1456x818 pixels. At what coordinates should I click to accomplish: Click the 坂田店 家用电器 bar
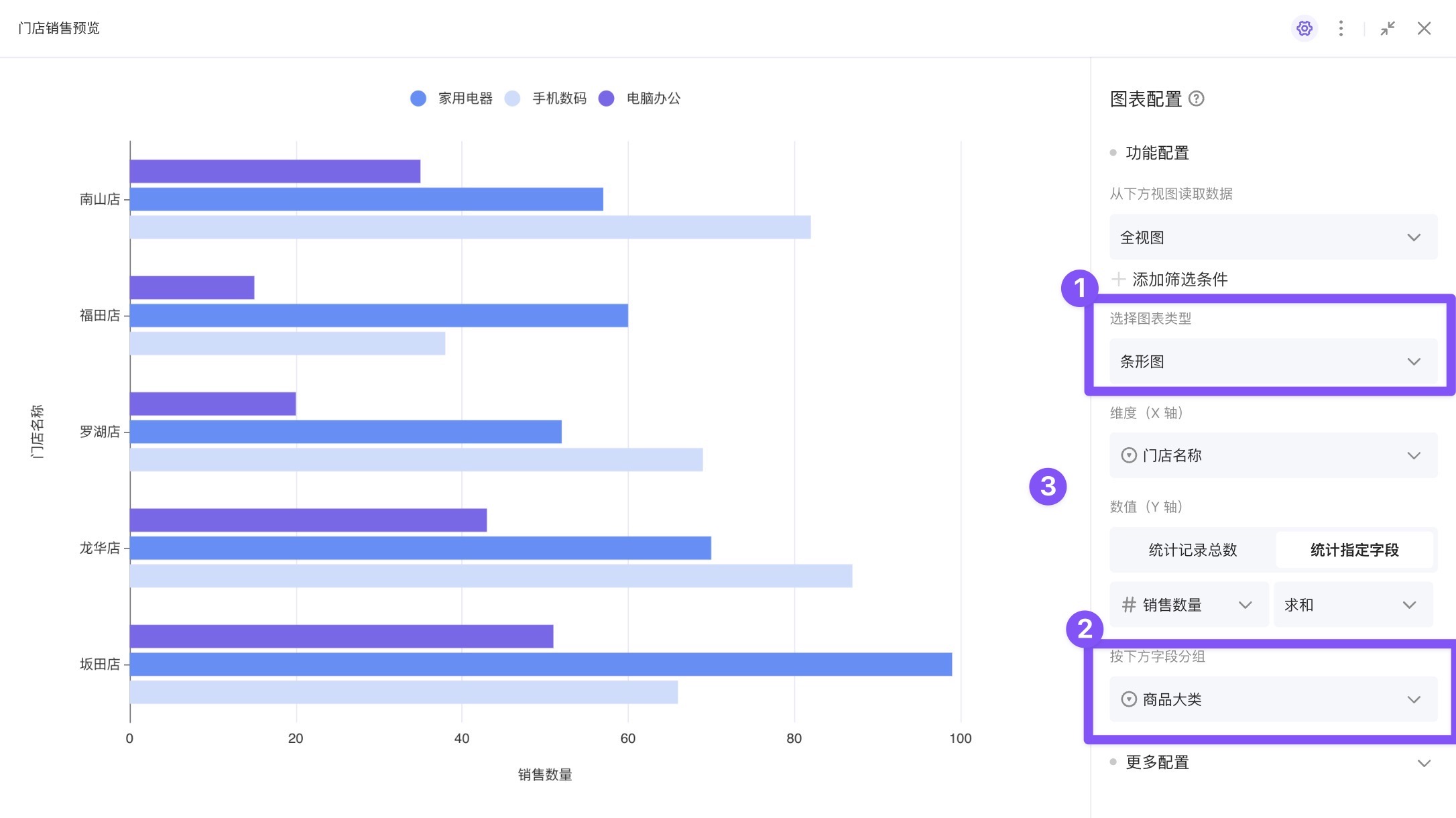click(x=540, y=664)
